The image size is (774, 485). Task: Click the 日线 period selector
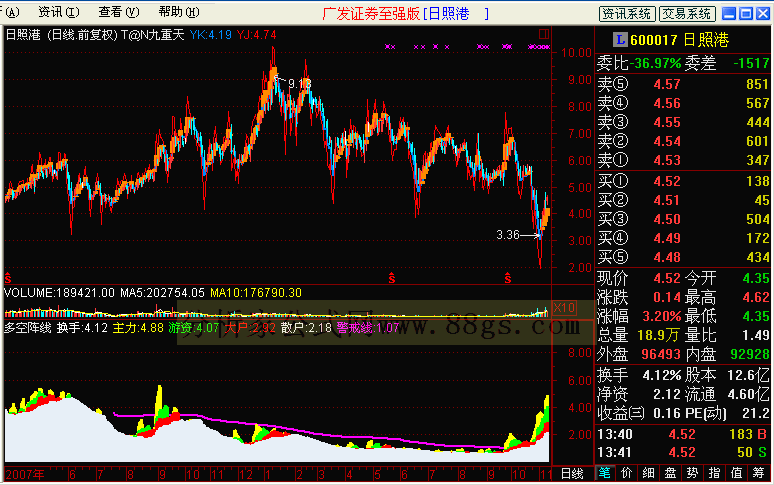[573, 474]
